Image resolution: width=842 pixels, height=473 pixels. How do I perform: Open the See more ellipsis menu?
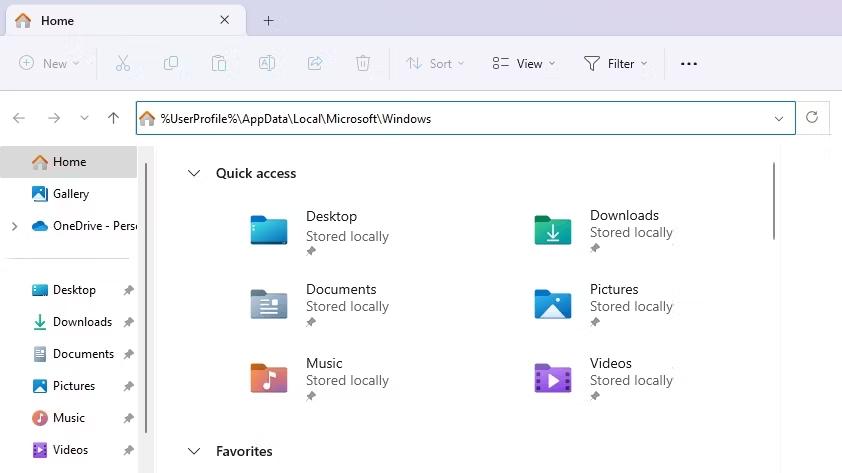(688, 63)
